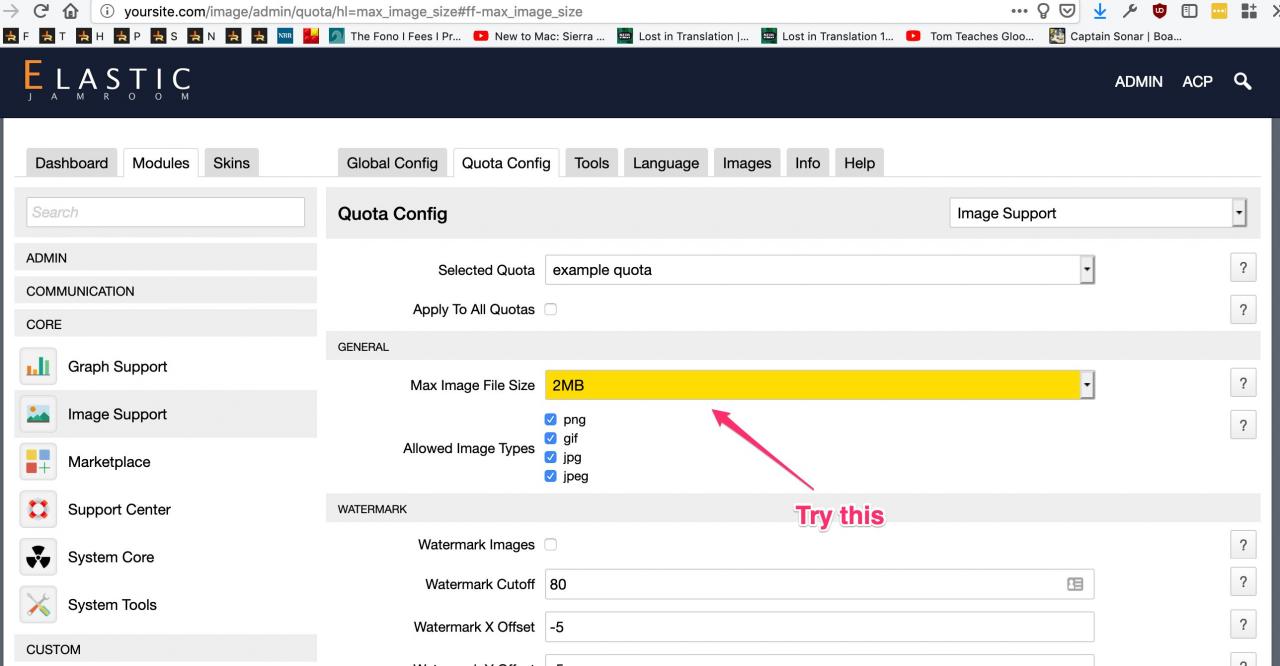Image resolution: width=1280 pixels, height=666 pixels.
Task: Switch to the Global Config tab
Action: [392, 163]
